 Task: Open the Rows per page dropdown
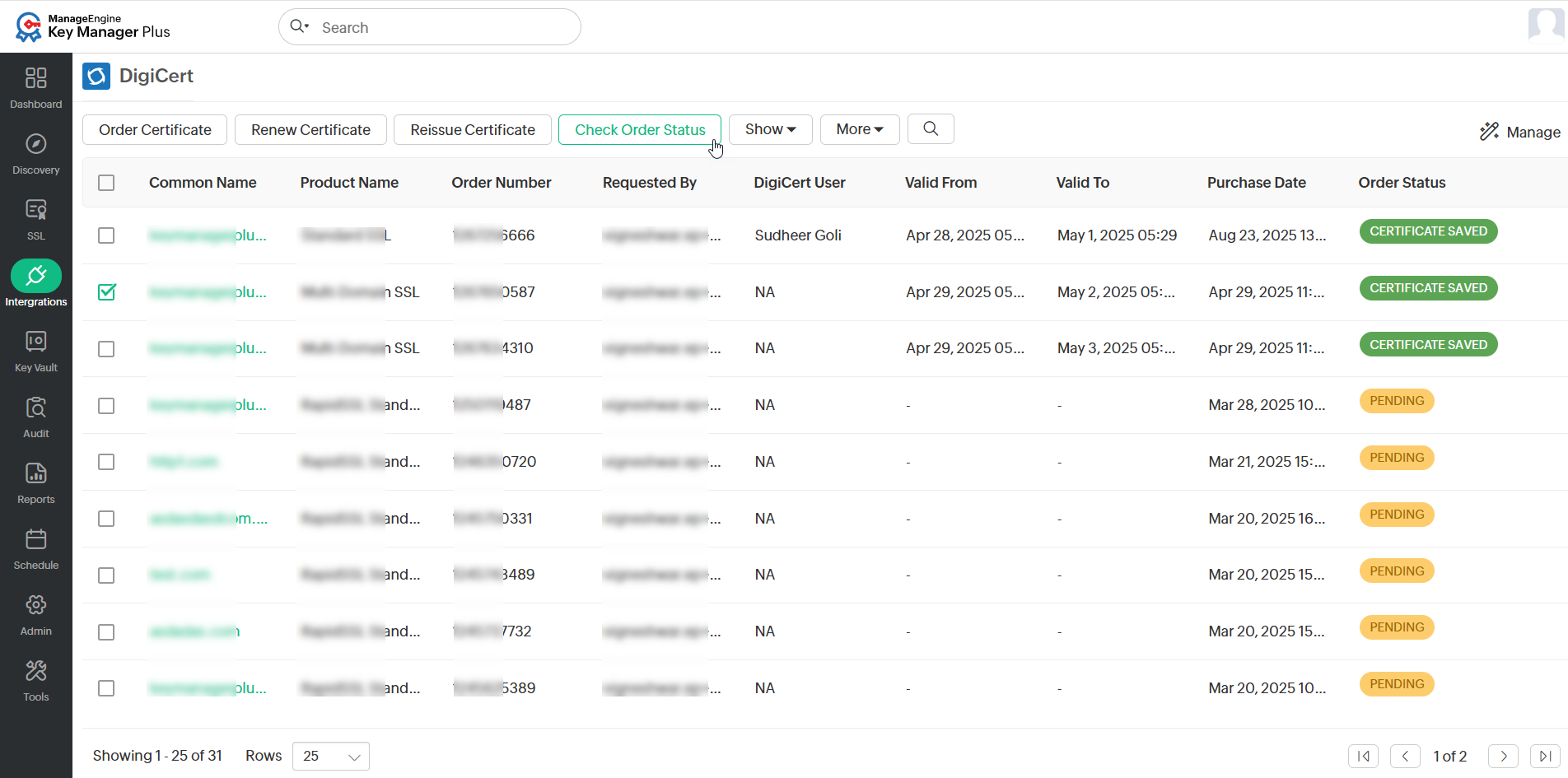coord(331,756)
